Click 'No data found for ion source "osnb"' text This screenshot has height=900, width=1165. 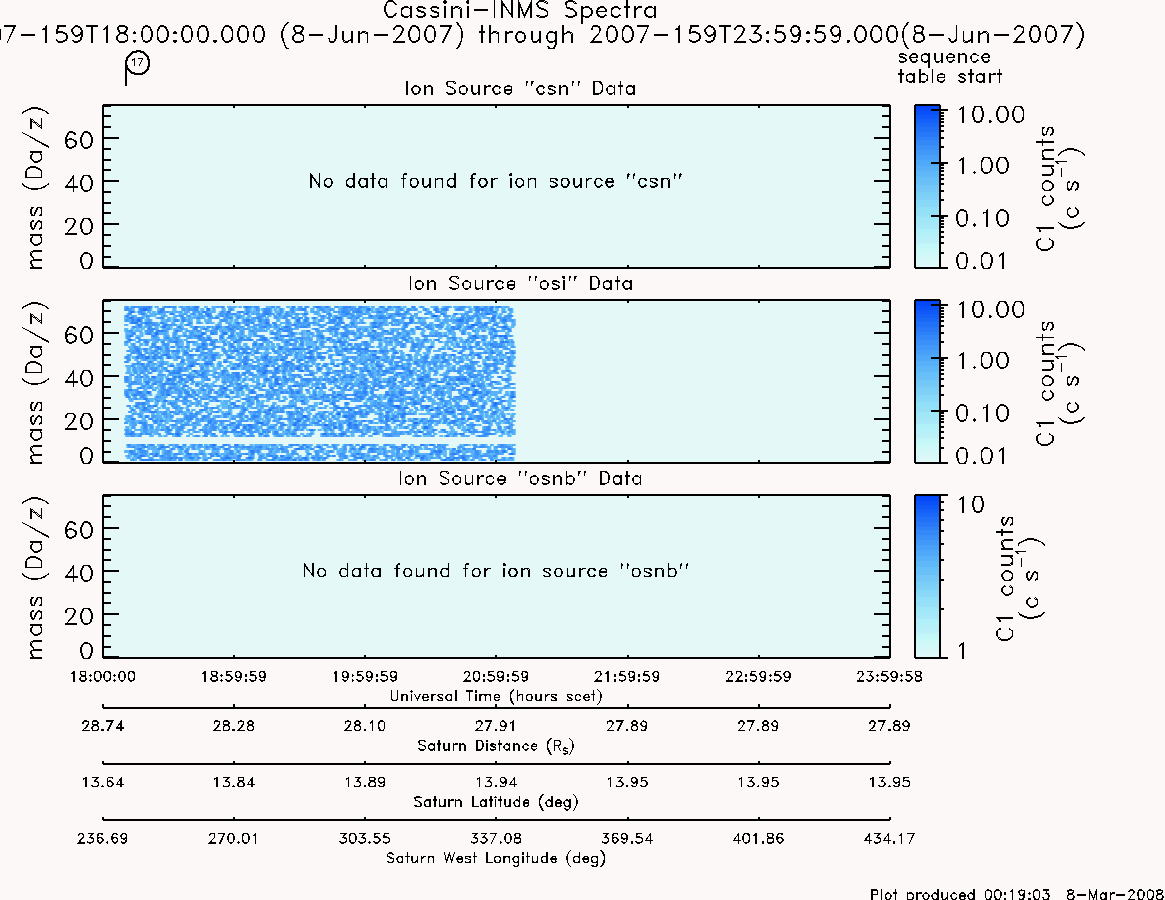point(496,571)
